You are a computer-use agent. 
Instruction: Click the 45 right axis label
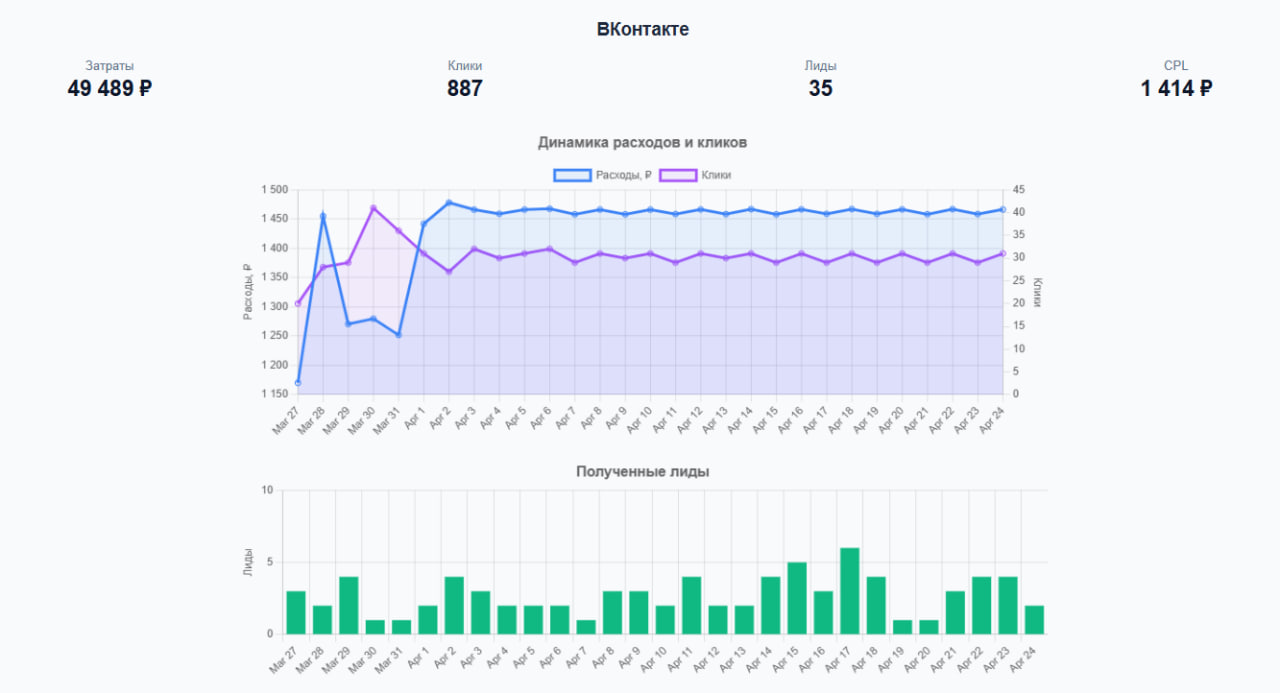1019,190
